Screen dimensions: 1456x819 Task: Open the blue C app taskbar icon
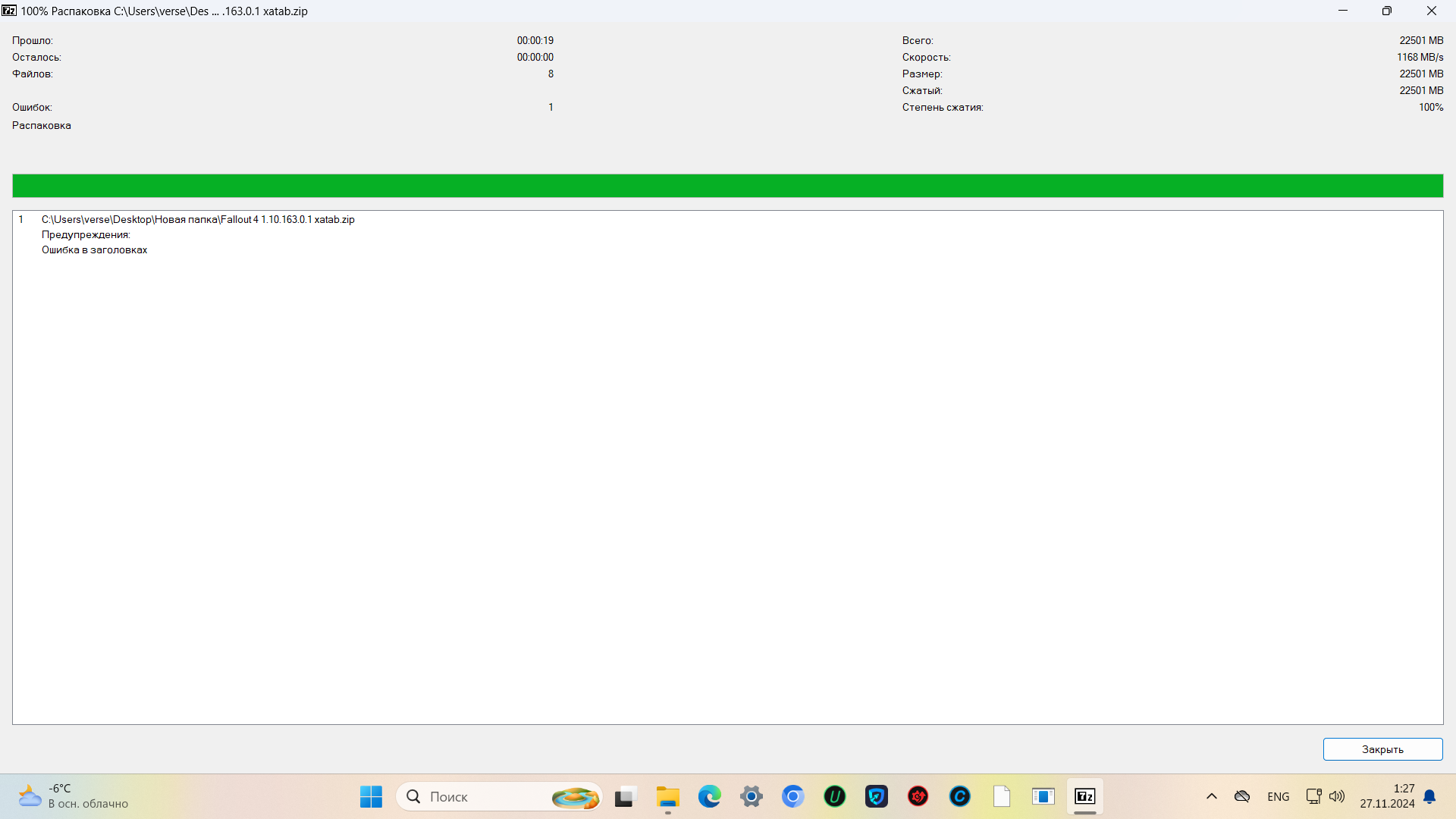[x=960, y=796]
